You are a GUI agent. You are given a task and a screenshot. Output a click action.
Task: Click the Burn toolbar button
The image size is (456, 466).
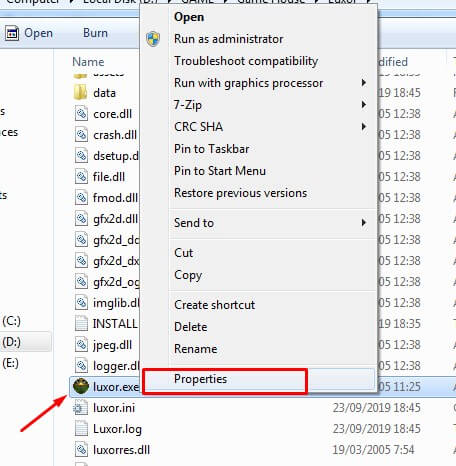click(x=95, y=33)
